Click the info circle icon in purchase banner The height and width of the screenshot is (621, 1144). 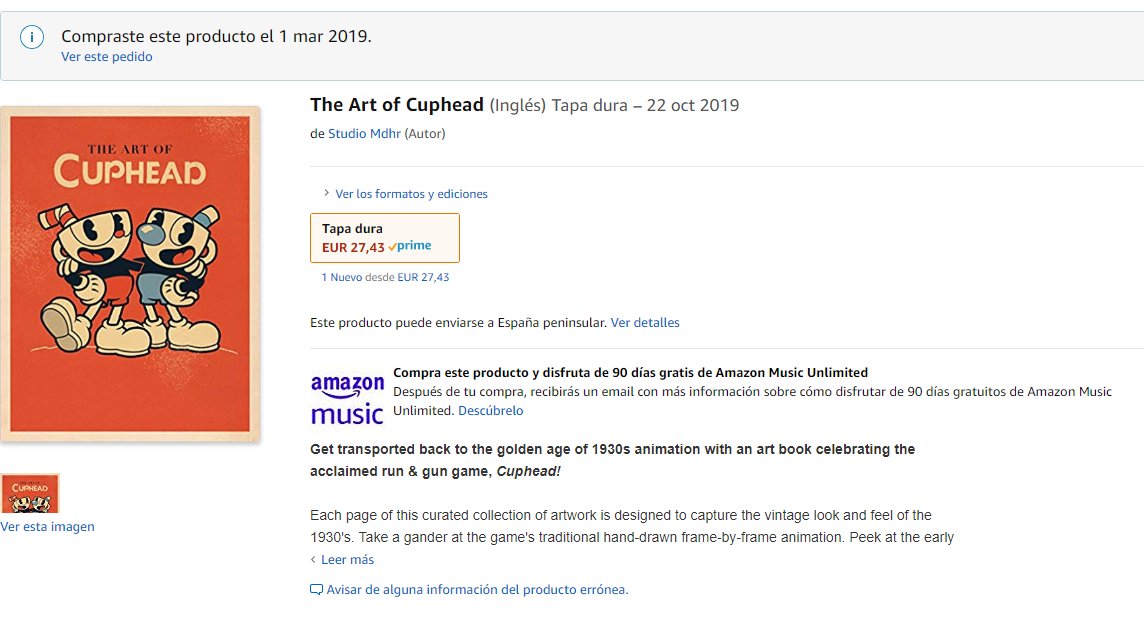31,36
